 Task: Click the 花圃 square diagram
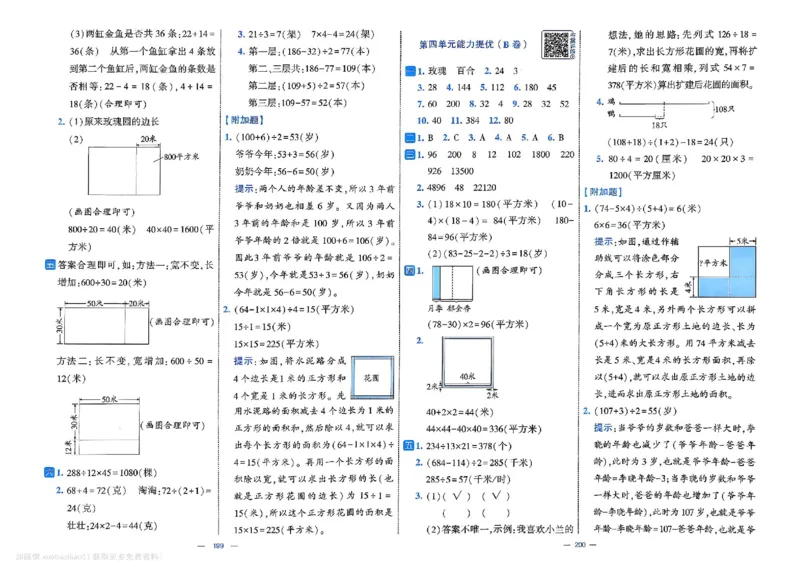pyautogui.click(x=372, y=378)
